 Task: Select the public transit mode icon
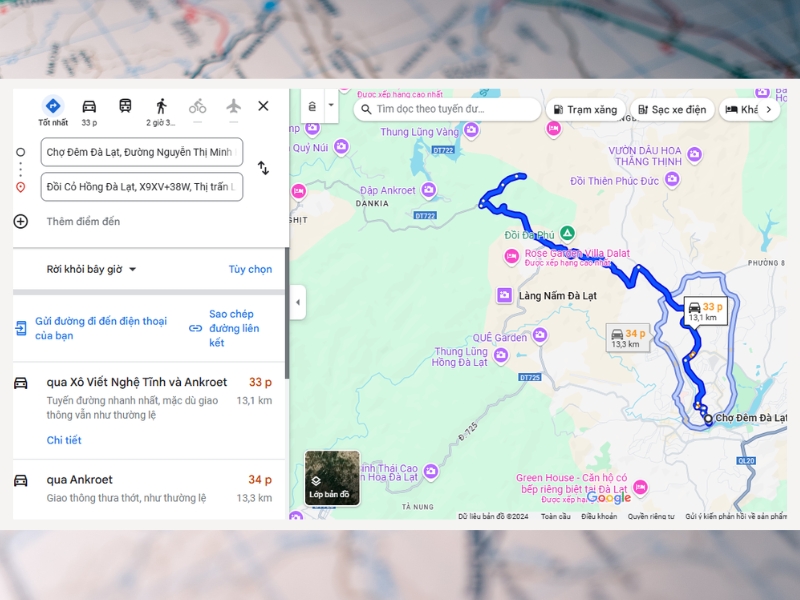[125, 107]
